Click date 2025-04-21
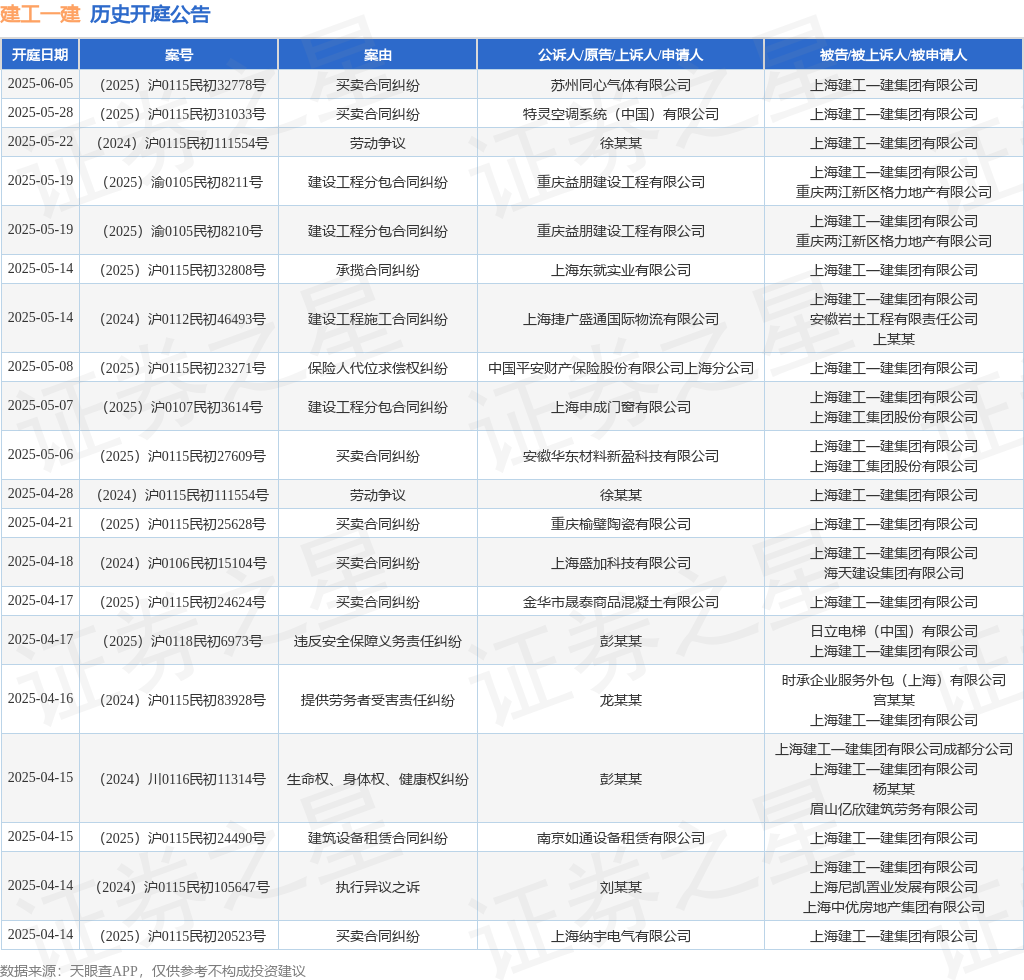 pos(40,522)
